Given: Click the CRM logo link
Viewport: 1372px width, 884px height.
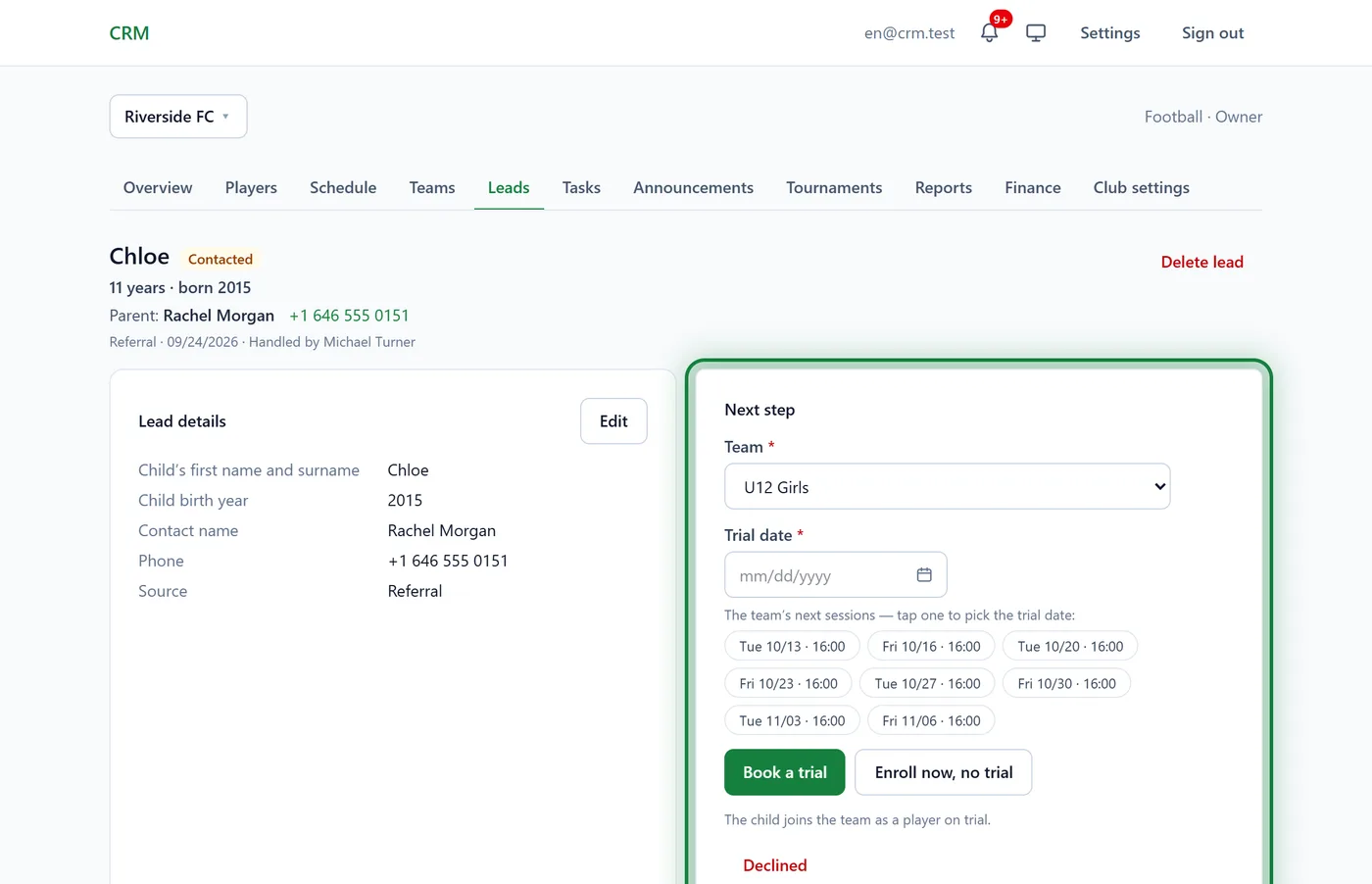Looking at the screenshot, I should [x=129, y=33].
